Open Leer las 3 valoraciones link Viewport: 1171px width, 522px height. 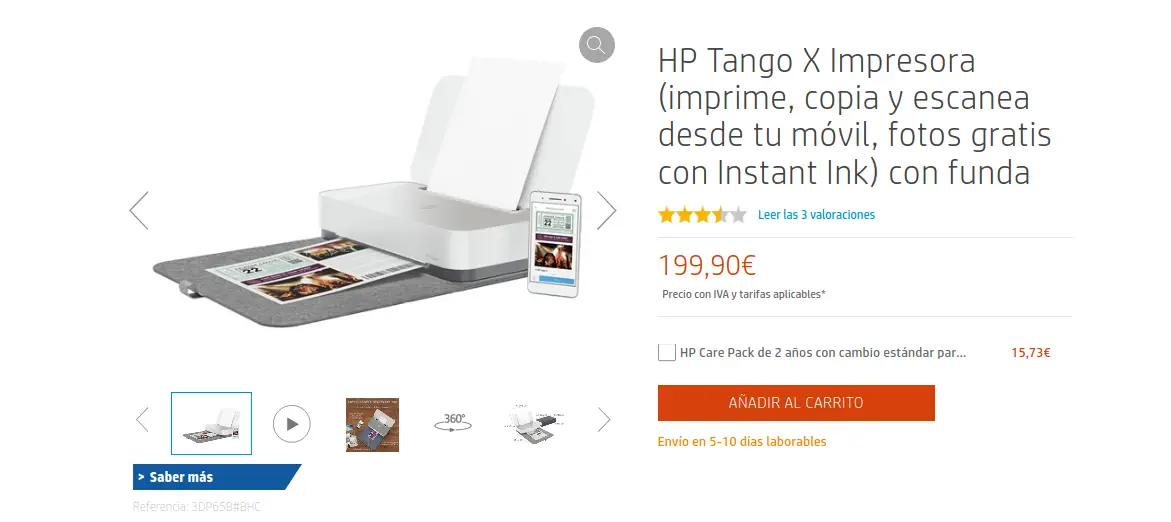pos(816,215)
